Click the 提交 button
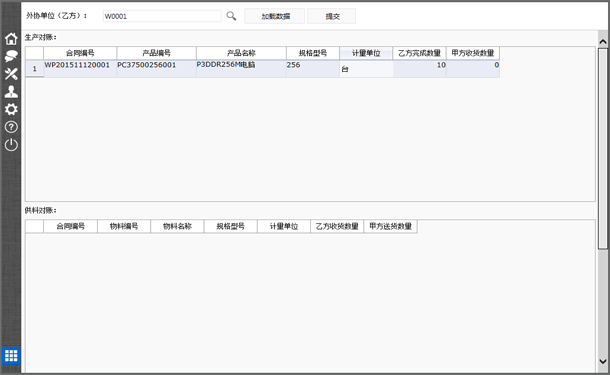Screen dimensions: 610x375 [331, 16]
